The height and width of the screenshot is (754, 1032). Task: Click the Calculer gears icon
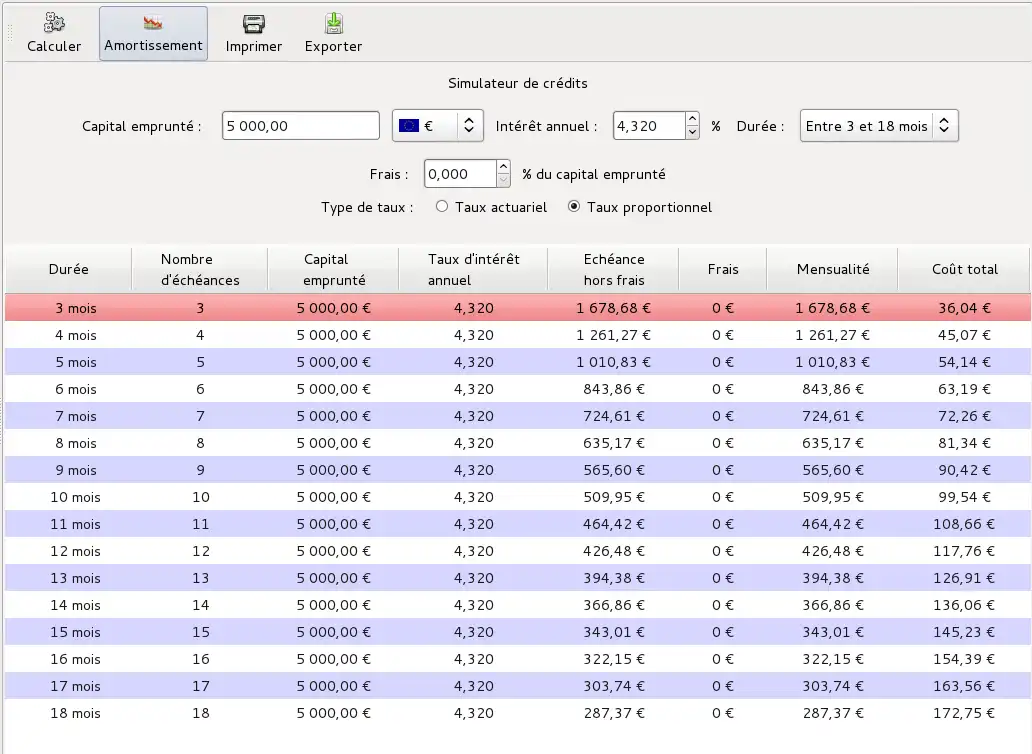point(54,24)
